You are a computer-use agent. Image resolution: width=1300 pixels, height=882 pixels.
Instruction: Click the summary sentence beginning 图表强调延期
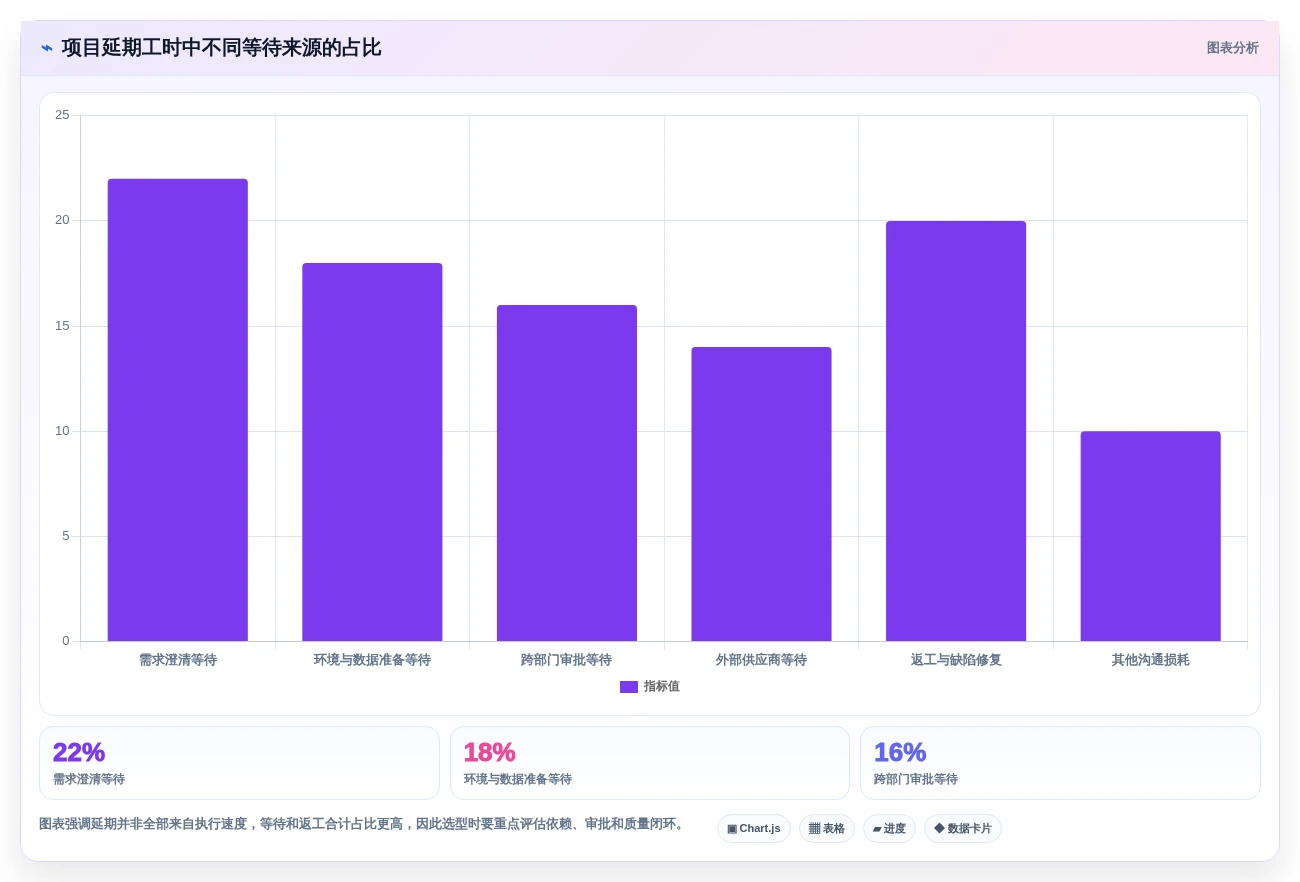click(364, 824)
